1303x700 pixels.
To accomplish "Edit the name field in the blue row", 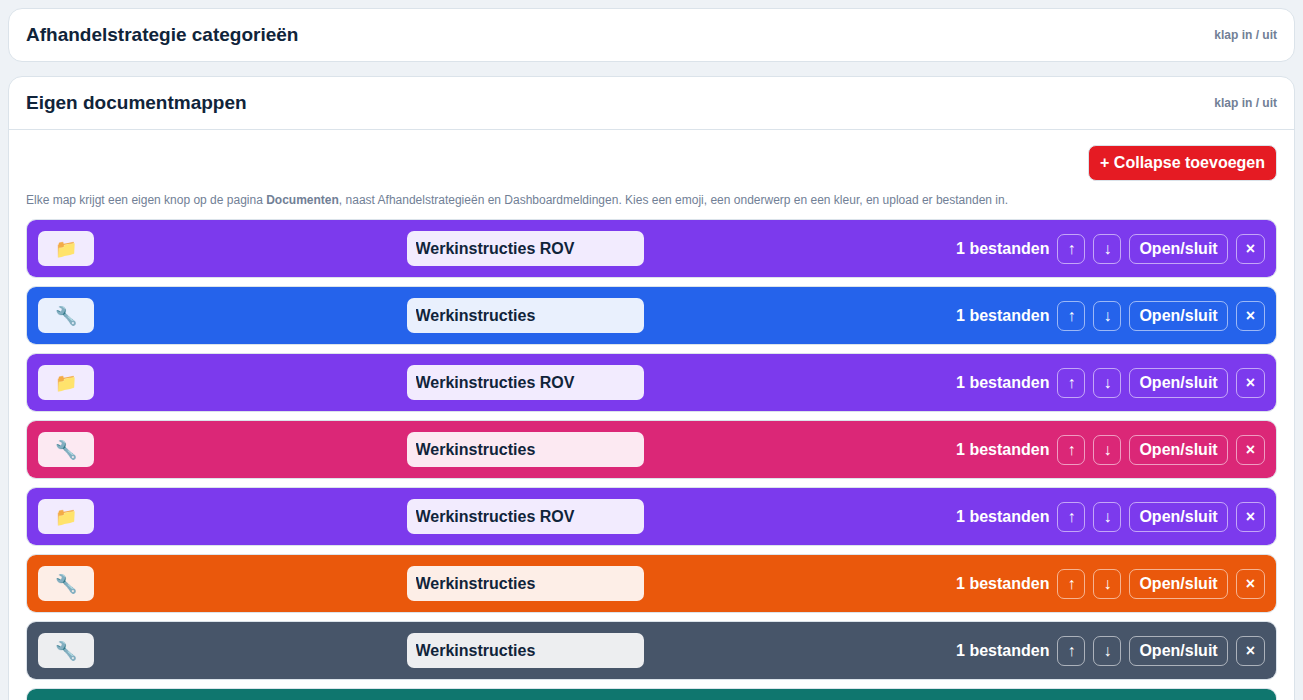I will [x=525, y=316].
